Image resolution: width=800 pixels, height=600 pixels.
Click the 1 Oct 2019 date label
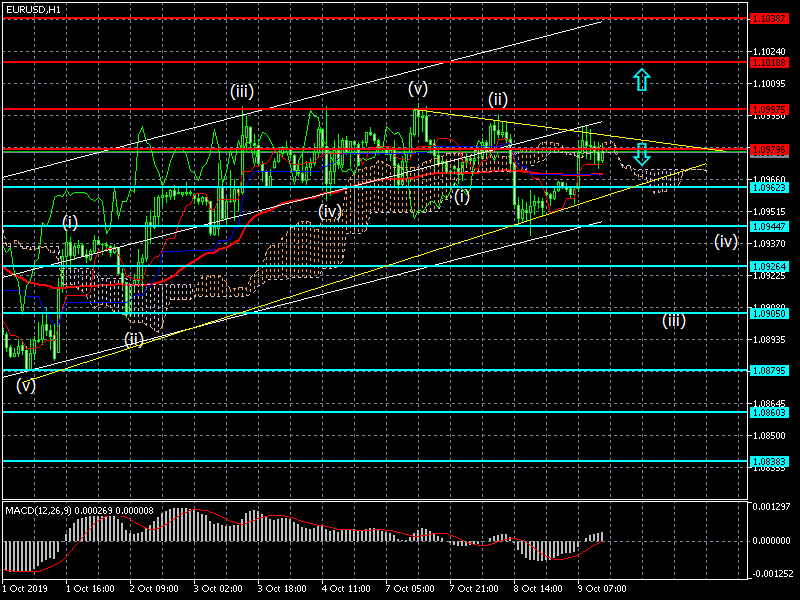(26, 588)
